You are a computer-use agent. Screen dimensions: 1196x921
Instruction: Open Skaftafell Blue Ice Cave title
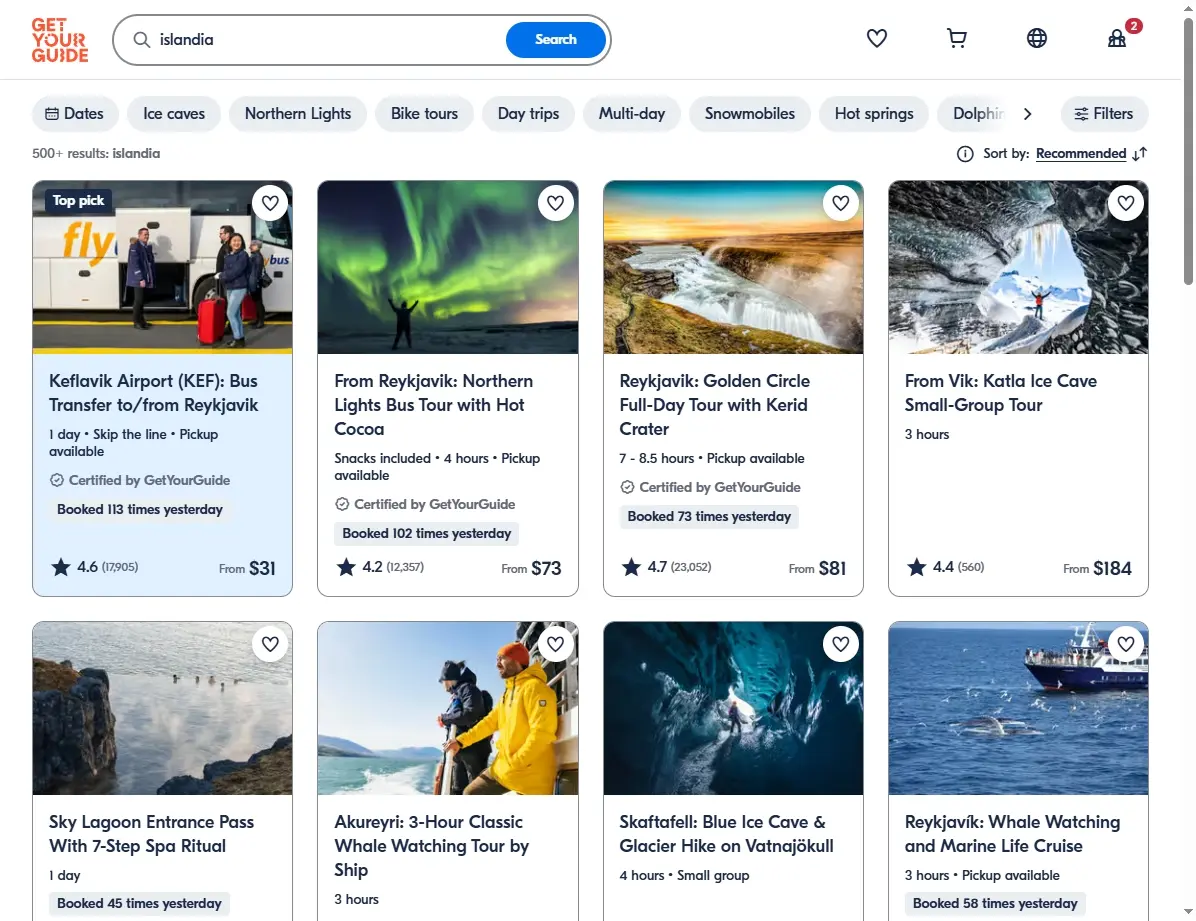(x=726, y=834)
